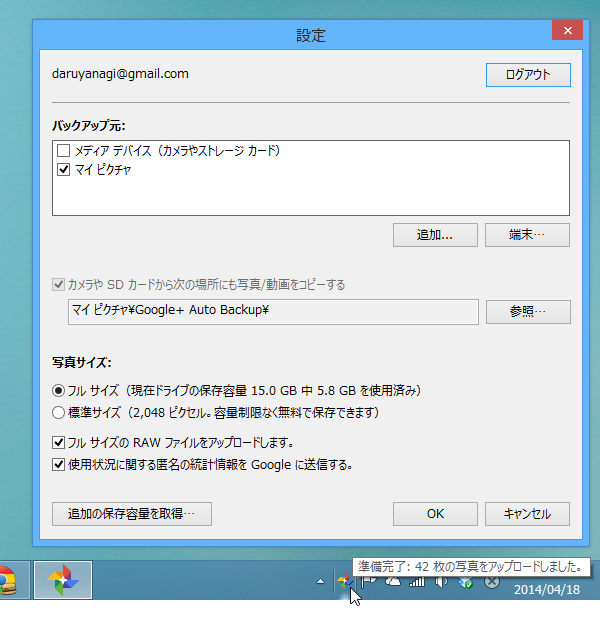Confirm settings with the OK button
This screenshot has width=600, height=619.
(x=435, y=514)
